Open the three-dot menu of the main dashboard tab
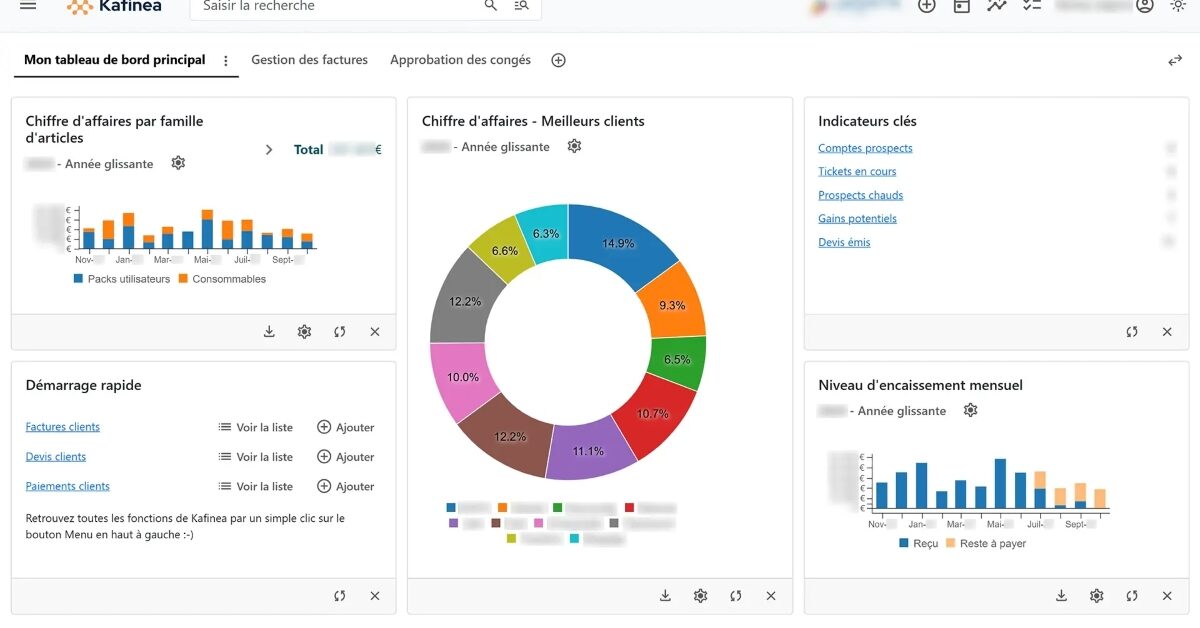Viewport: 1200px width, 628px height. [x=226, y=61]
